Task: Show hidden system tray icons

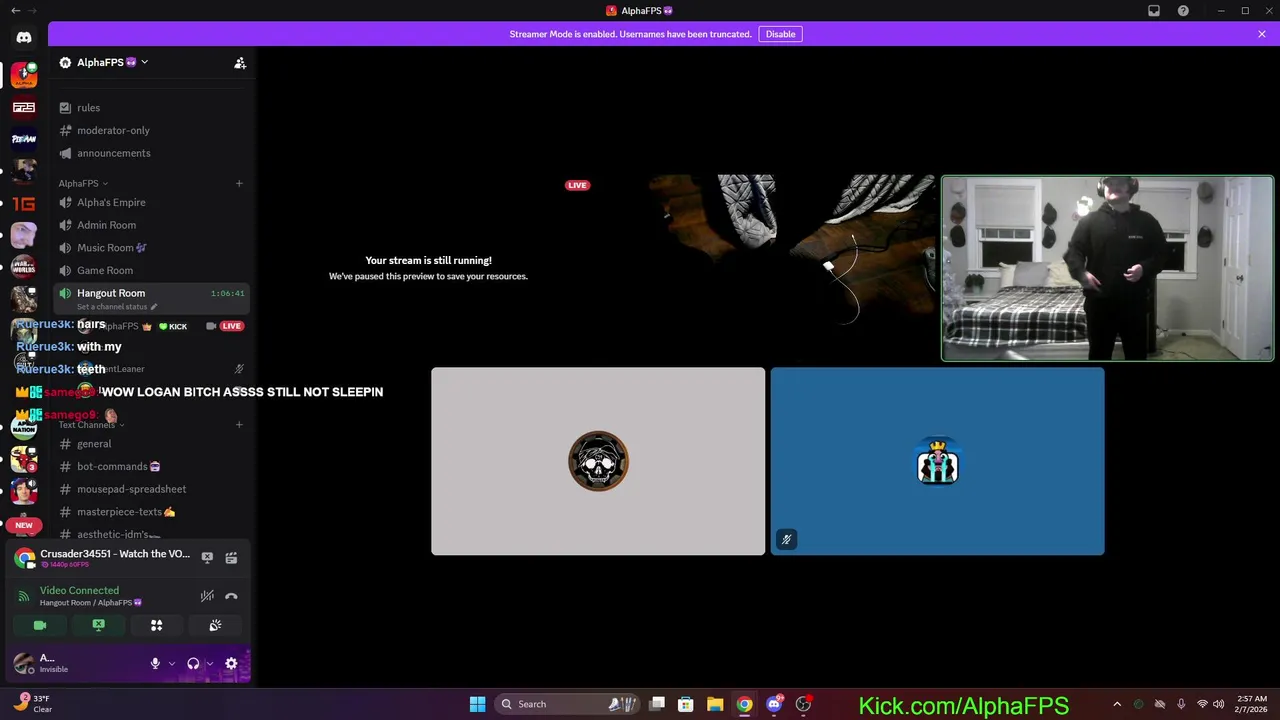Action: coord(1117,704)
